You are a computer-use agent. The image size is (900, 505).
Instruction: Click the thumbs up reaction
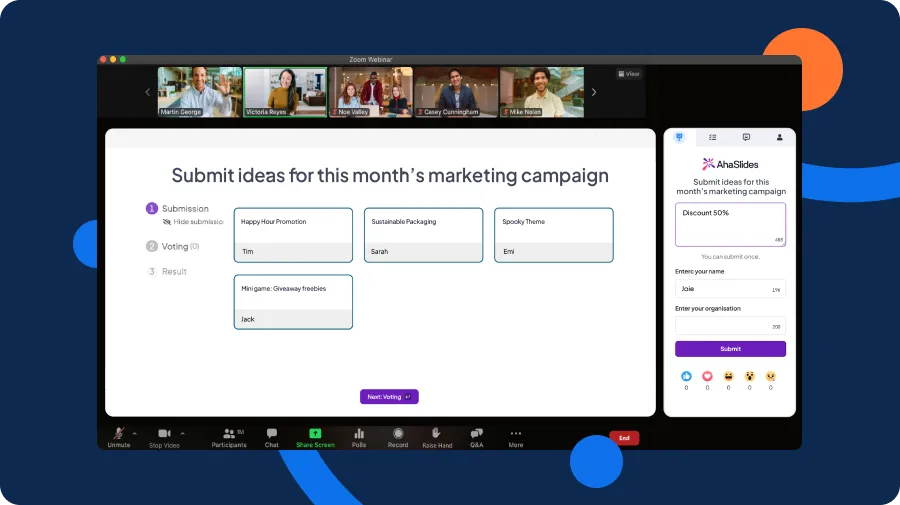tap(686, 376)
